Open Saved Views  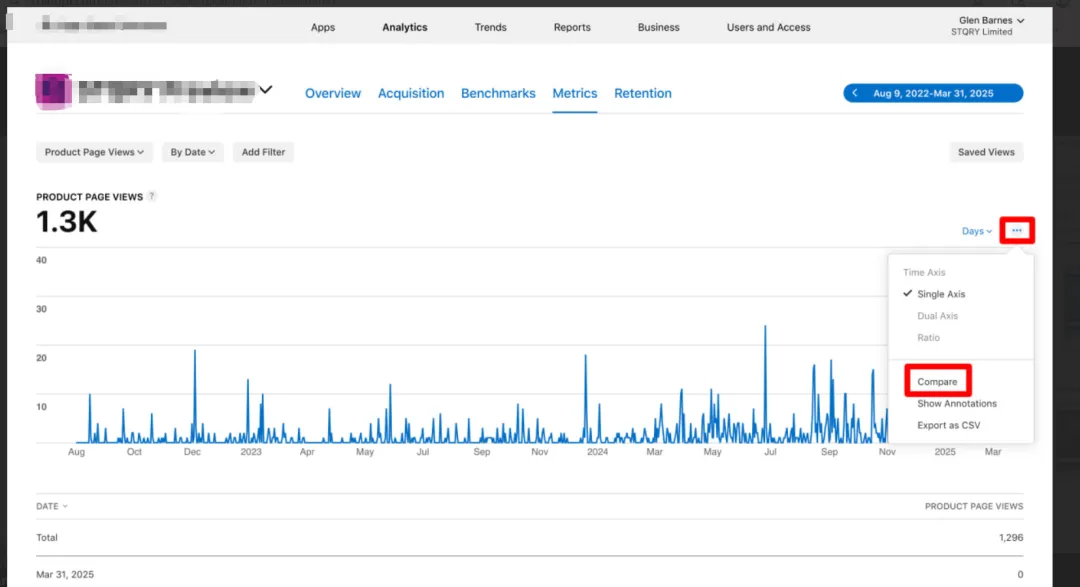click(x=986, y=152)
